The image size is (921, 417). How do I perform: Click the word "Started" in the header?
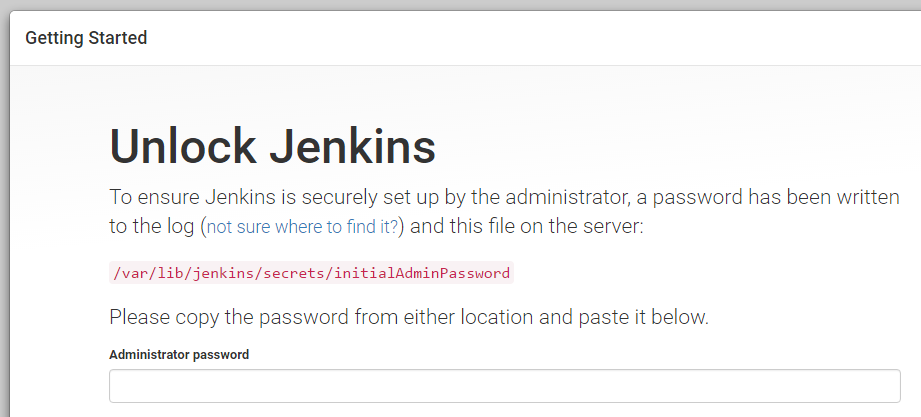(119, 38)
